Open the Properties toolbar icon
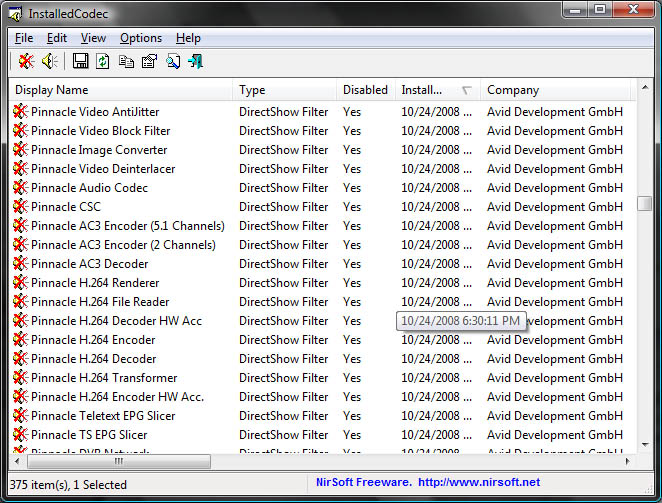 [x=149, y=62]
